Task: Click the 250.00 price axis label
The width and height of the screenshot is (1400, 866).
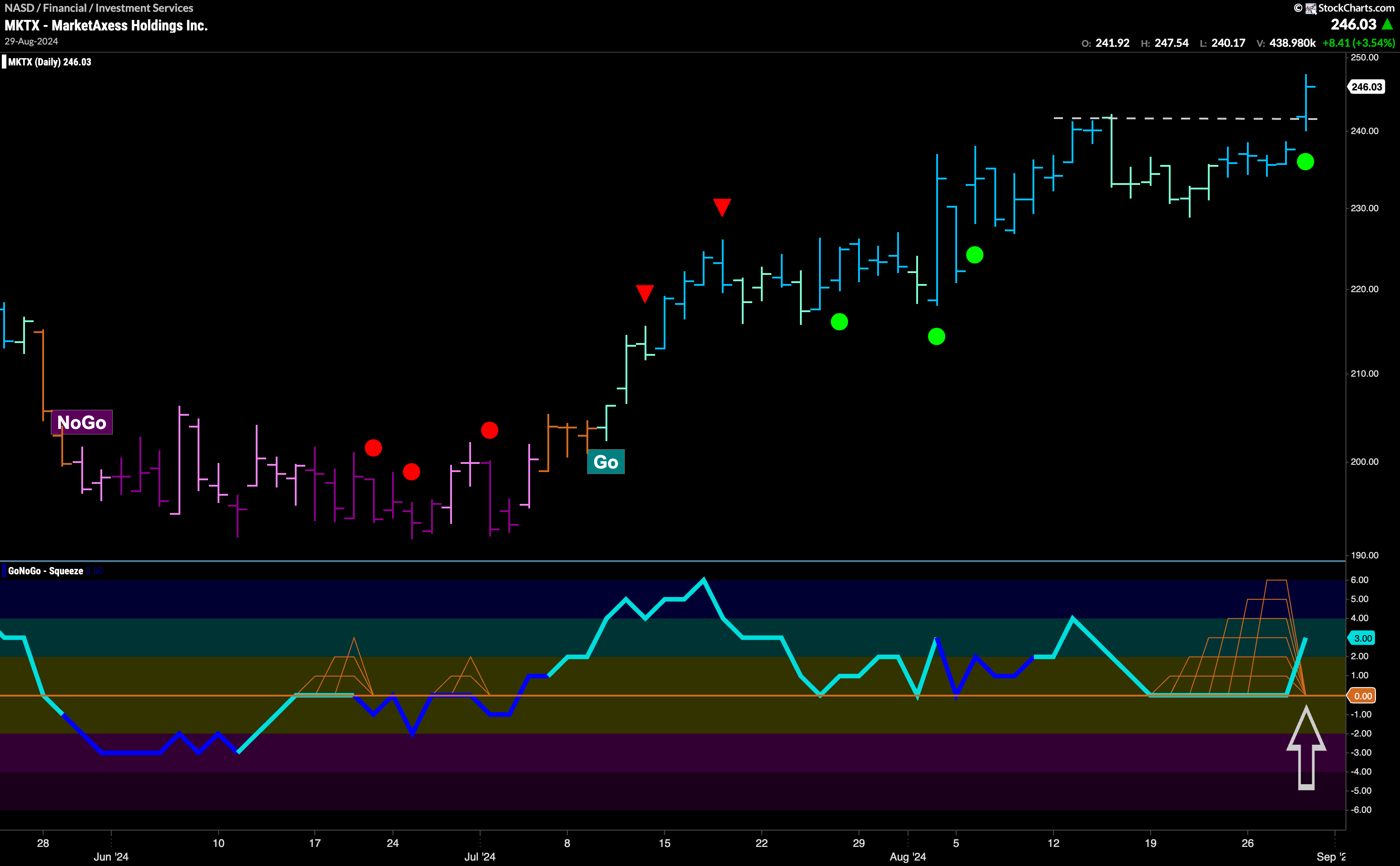Action: click(1365, 57)
